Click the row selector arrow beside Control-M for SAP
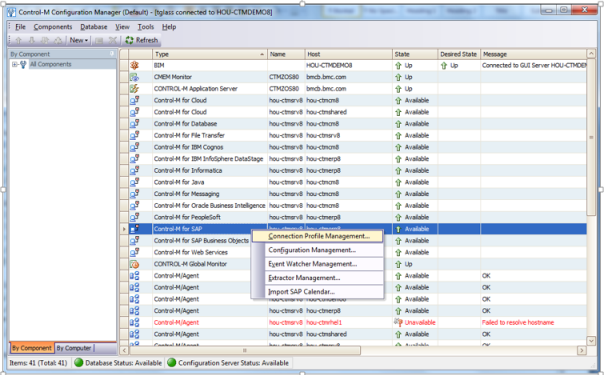 tap(124, 229)
